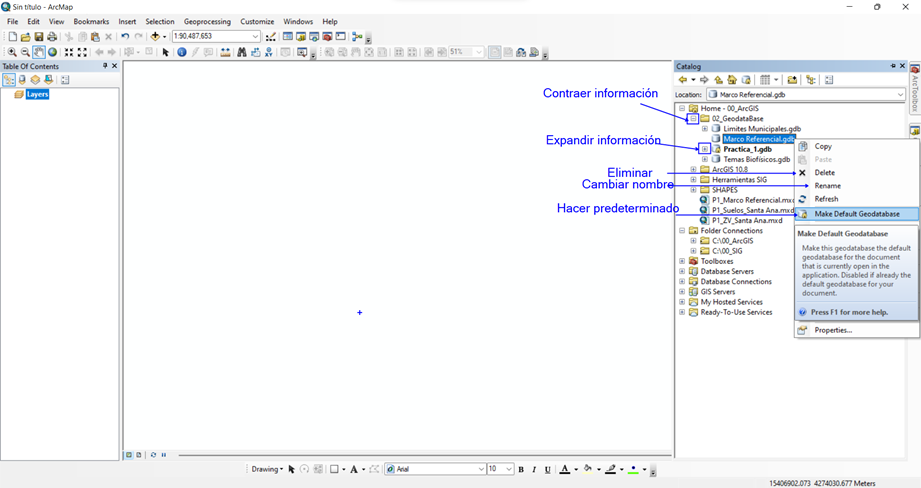Open the Editor toolbar icon next to scale box
Screen dimensions: 921x488
pos(270,36)
